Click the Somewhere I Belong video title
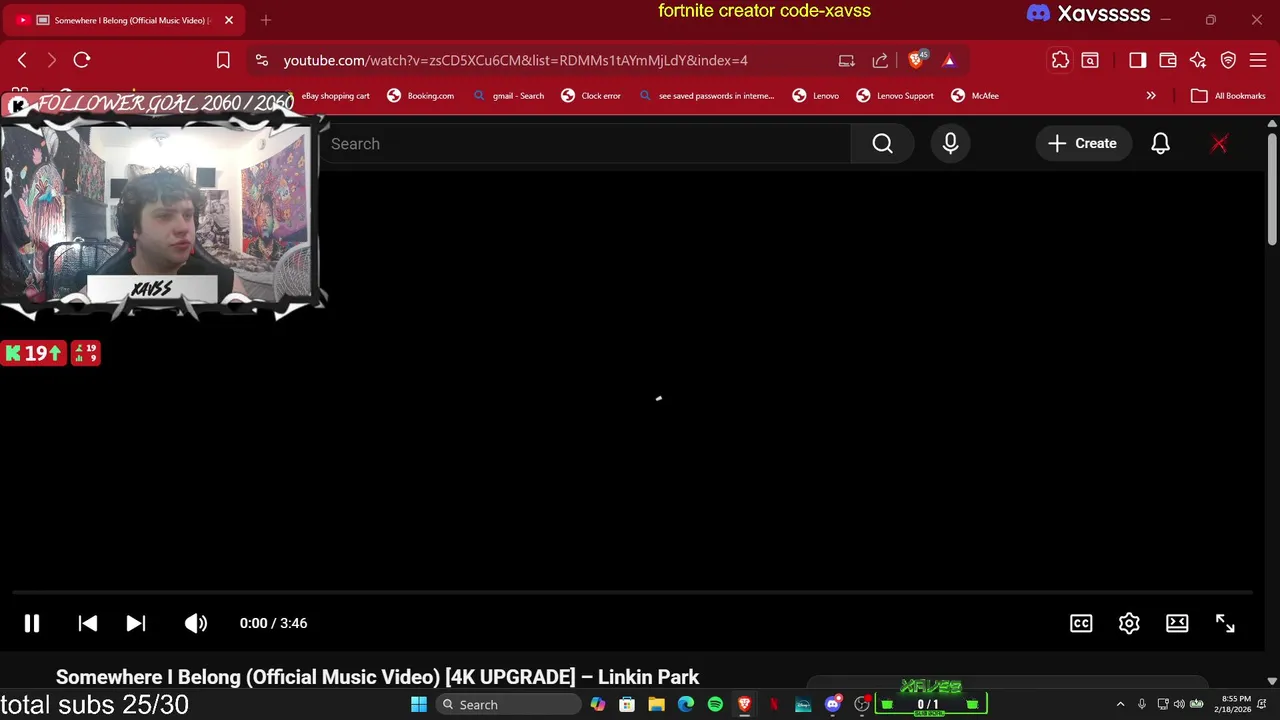This screenshot has width=1280, height=720. (377, 677)
